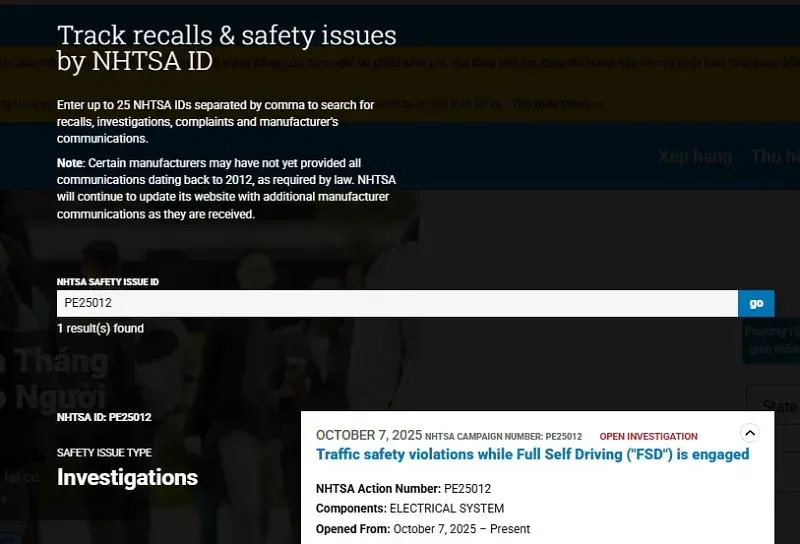The image size is (800, 544).
Task: Expand the State dropdown
Action: (777, 406)
